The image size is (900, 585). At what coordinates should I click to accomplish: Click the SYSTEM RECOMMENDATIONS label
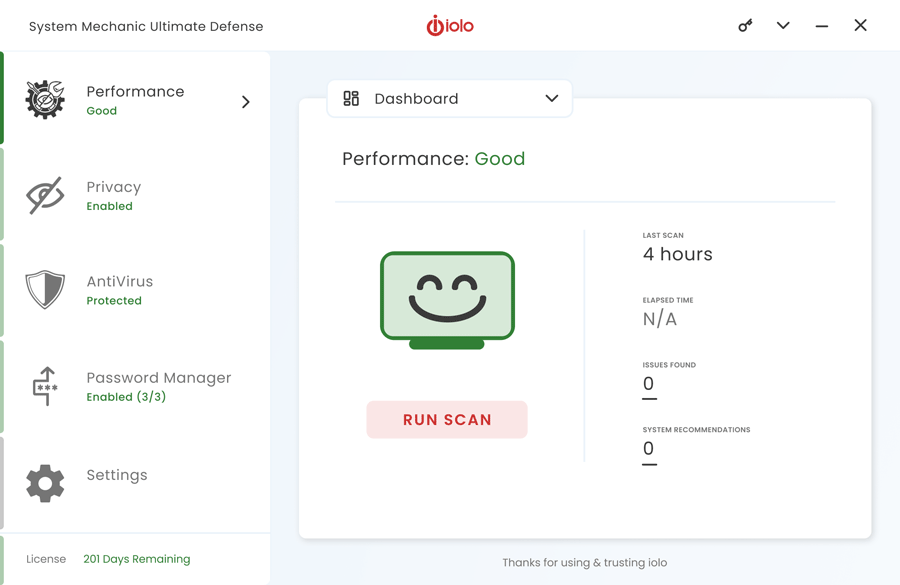696,430
